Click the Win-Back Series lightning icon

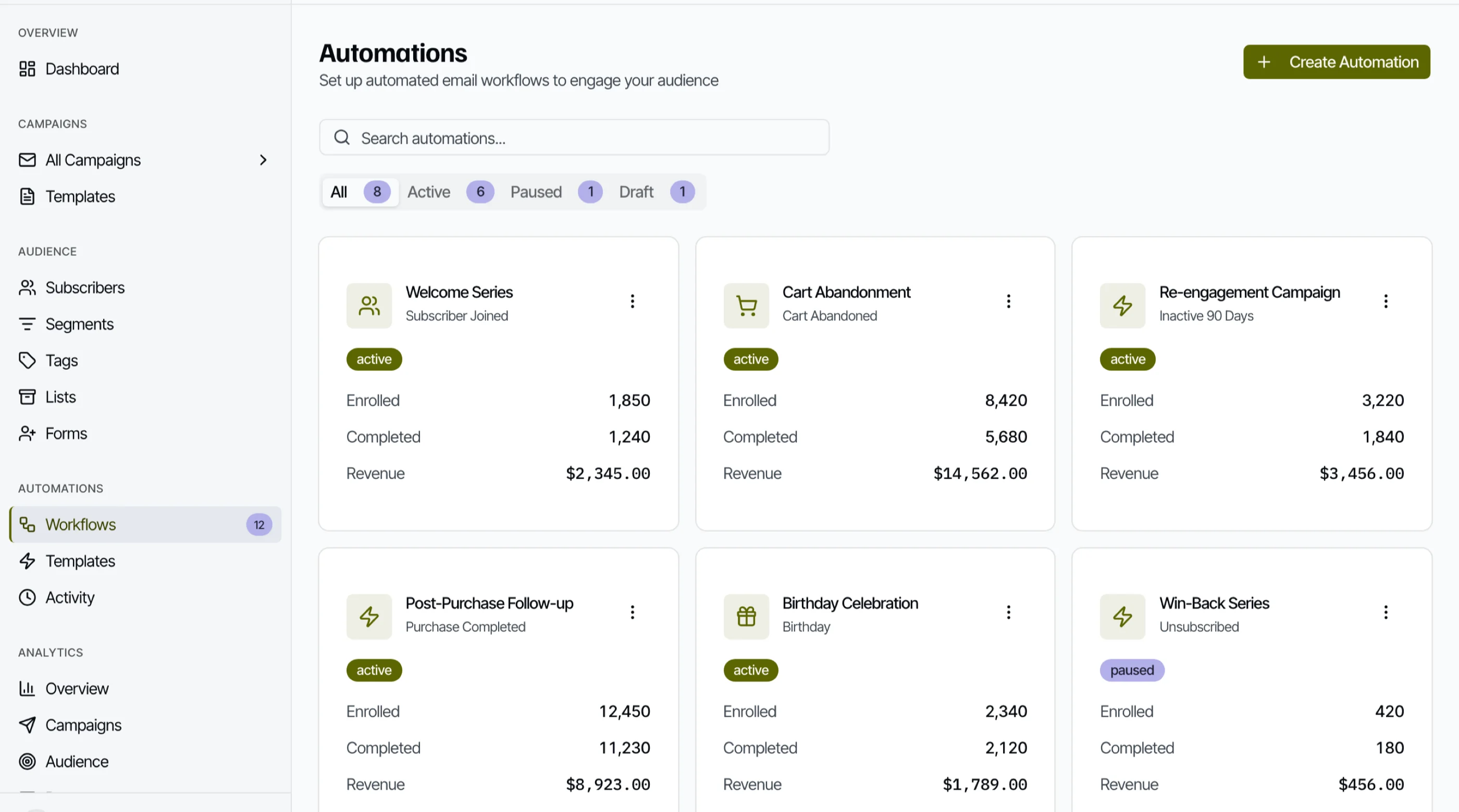pyautogui.click(x=1122, y=617)
